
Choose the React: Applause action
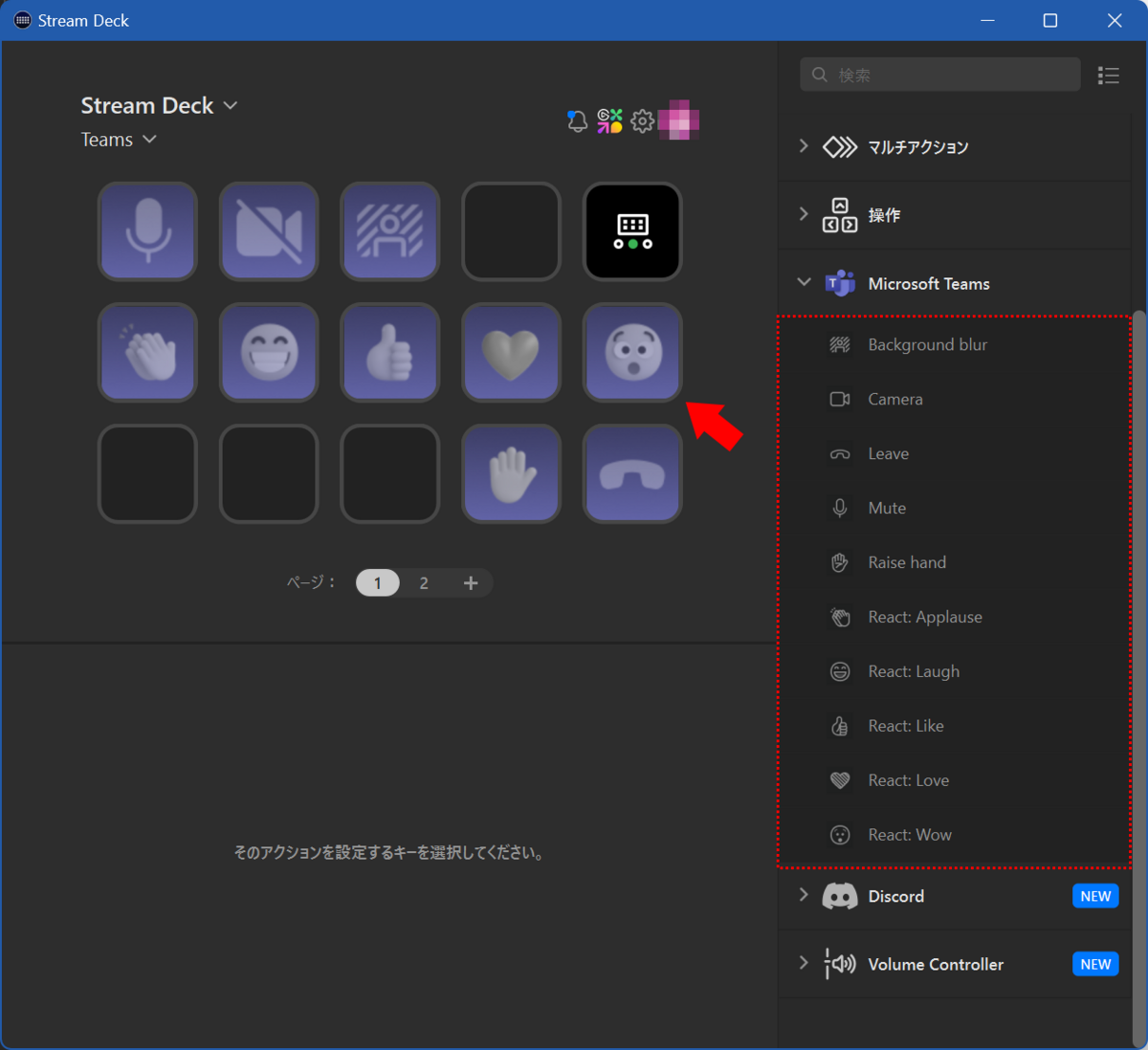pos(955,617)
